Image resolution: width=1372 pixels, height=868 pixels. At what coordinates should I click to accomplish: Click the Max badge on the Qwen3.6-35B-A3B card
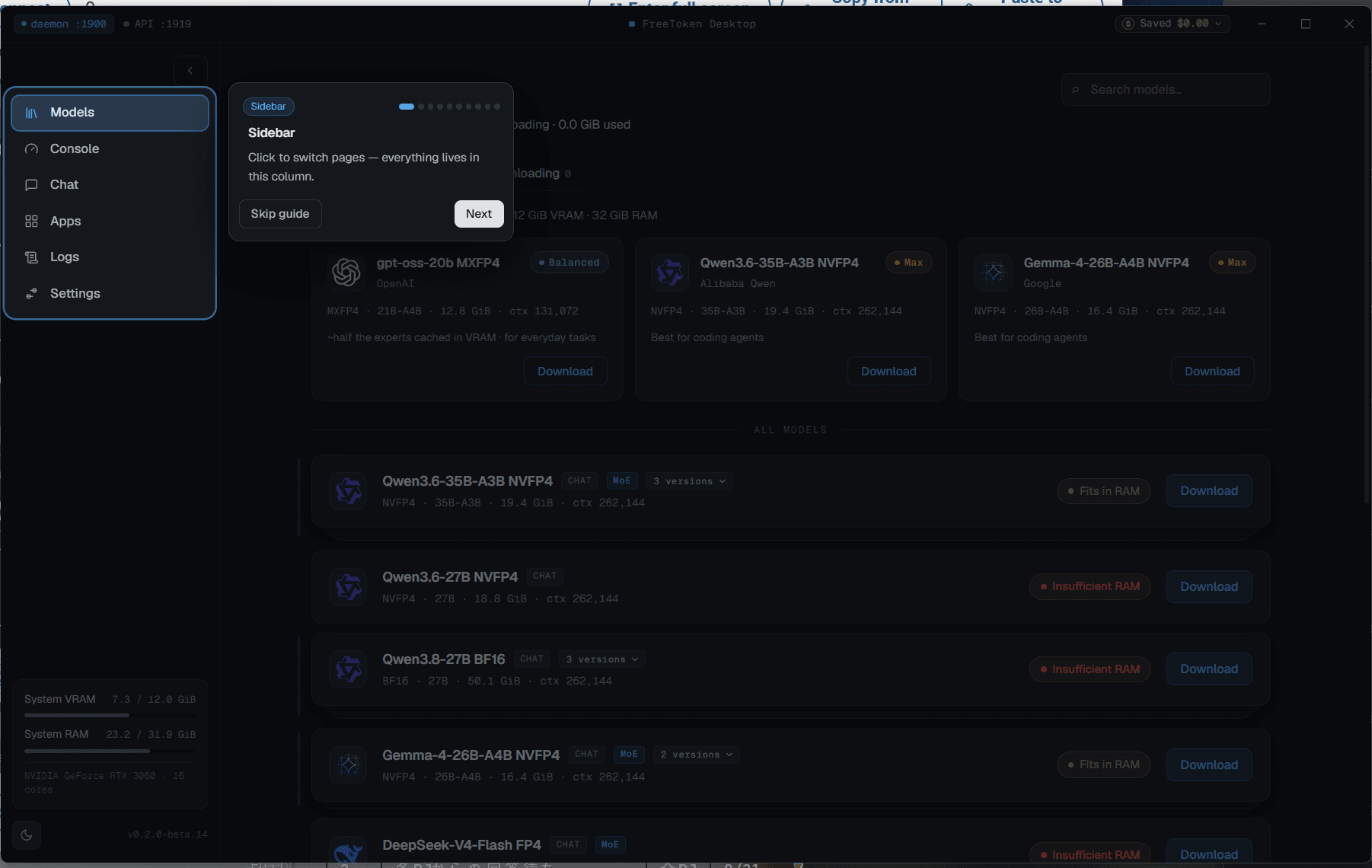(x=908, y=263)
